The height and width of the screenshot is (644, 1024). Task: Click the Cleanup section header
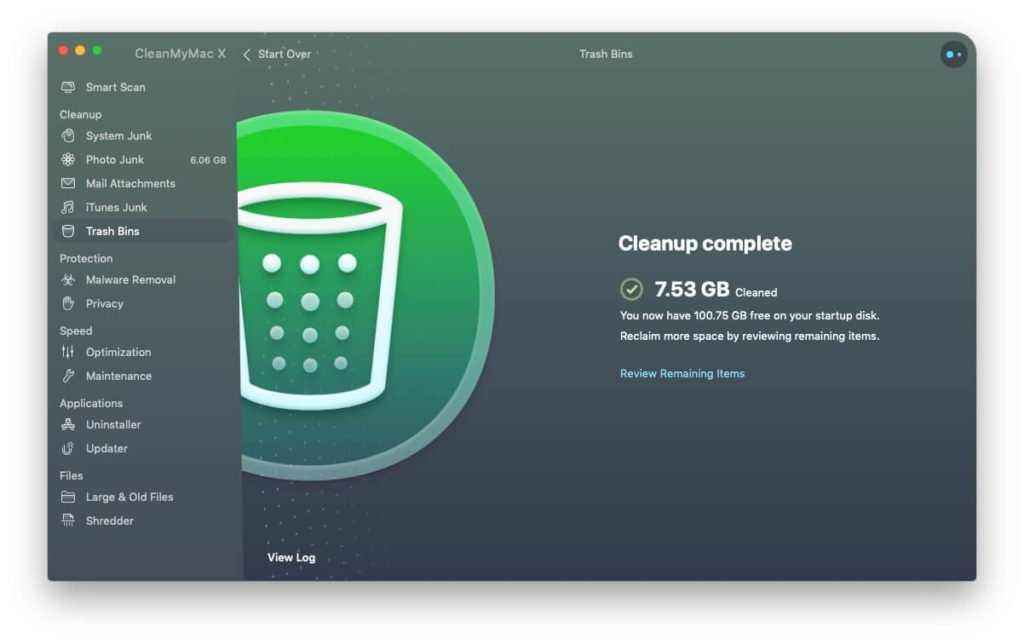pos(80,114)
